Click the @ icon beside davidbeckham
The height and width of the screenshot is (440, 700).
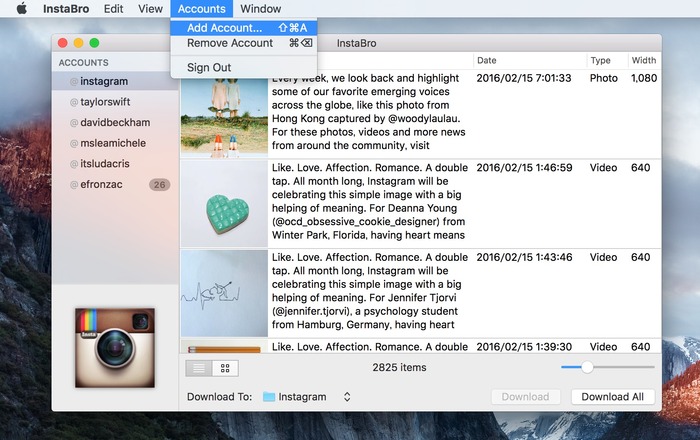point(74,123)
